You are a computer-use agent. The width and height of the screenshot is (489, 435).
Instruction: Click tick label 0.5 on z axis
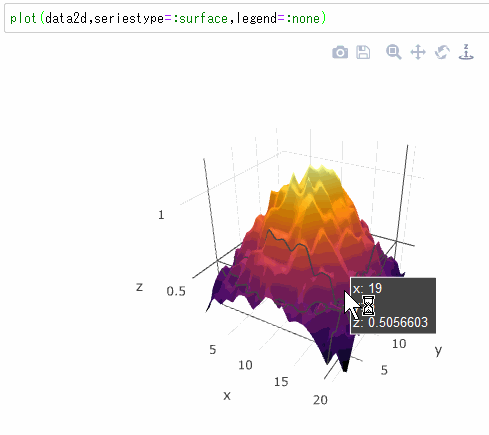click(176, 291)
